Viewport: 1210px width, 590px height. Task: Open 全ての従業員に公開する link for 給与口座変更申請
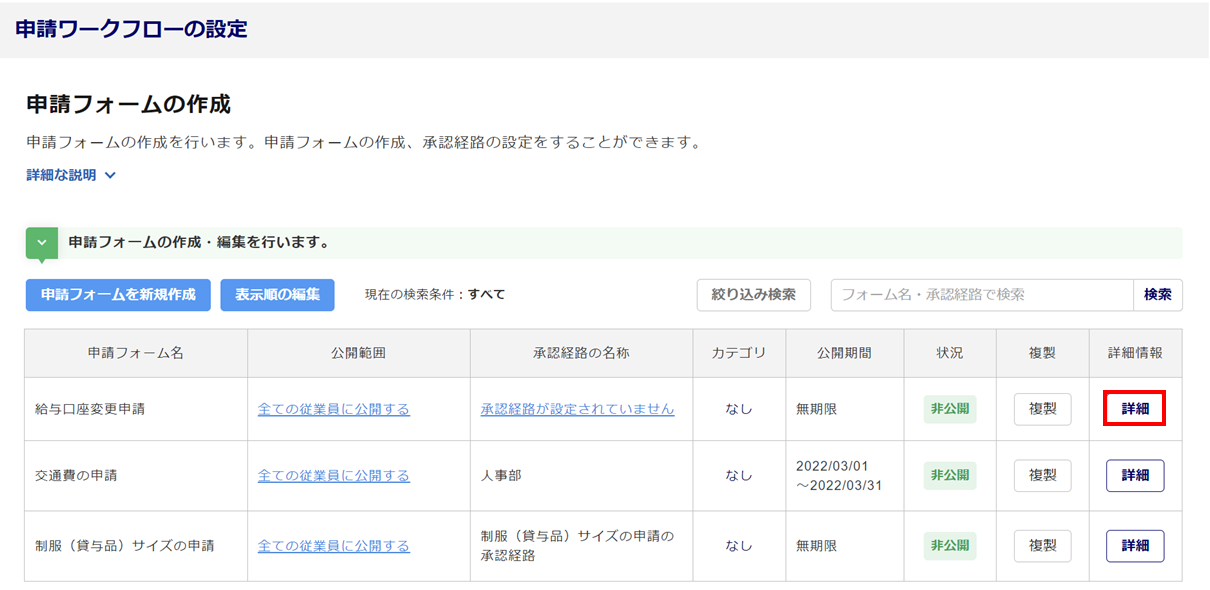tap(334, 409)
